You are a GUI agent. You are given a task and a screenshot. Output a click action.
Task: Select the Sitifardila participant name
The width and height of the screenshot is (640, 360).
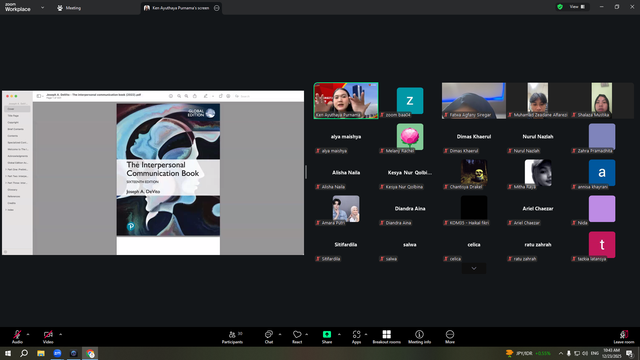tap(346, 244)
